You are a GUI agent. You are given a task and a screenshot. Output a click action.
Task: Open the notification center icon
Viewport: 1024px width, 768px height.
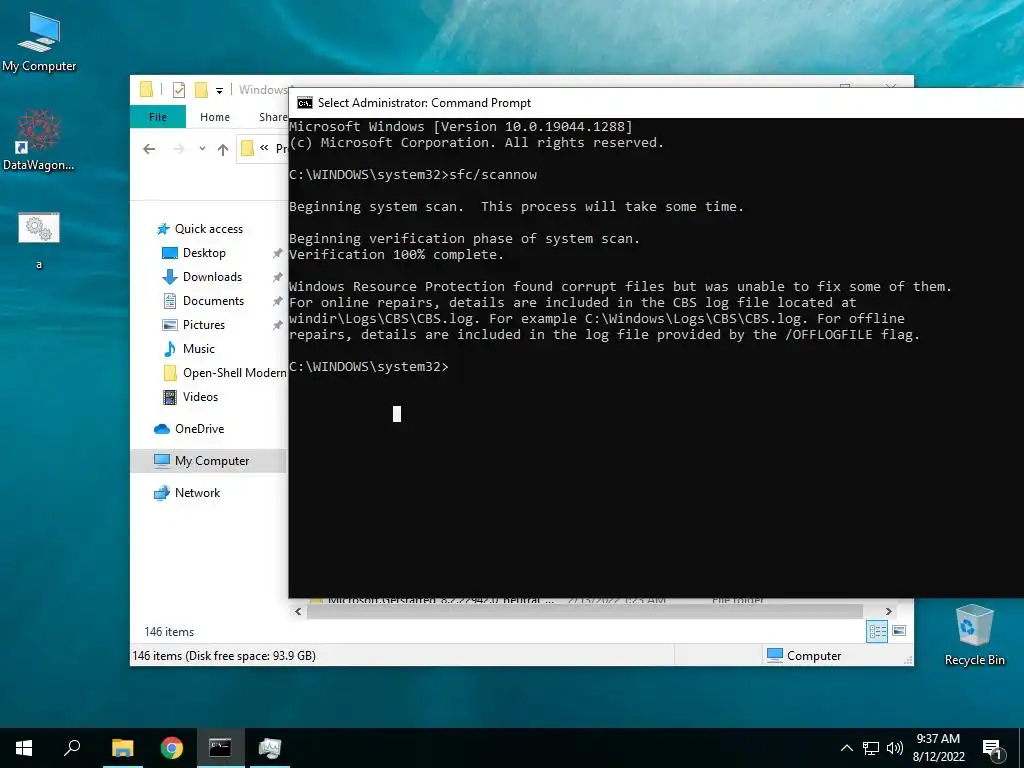[x=991, y=750]
